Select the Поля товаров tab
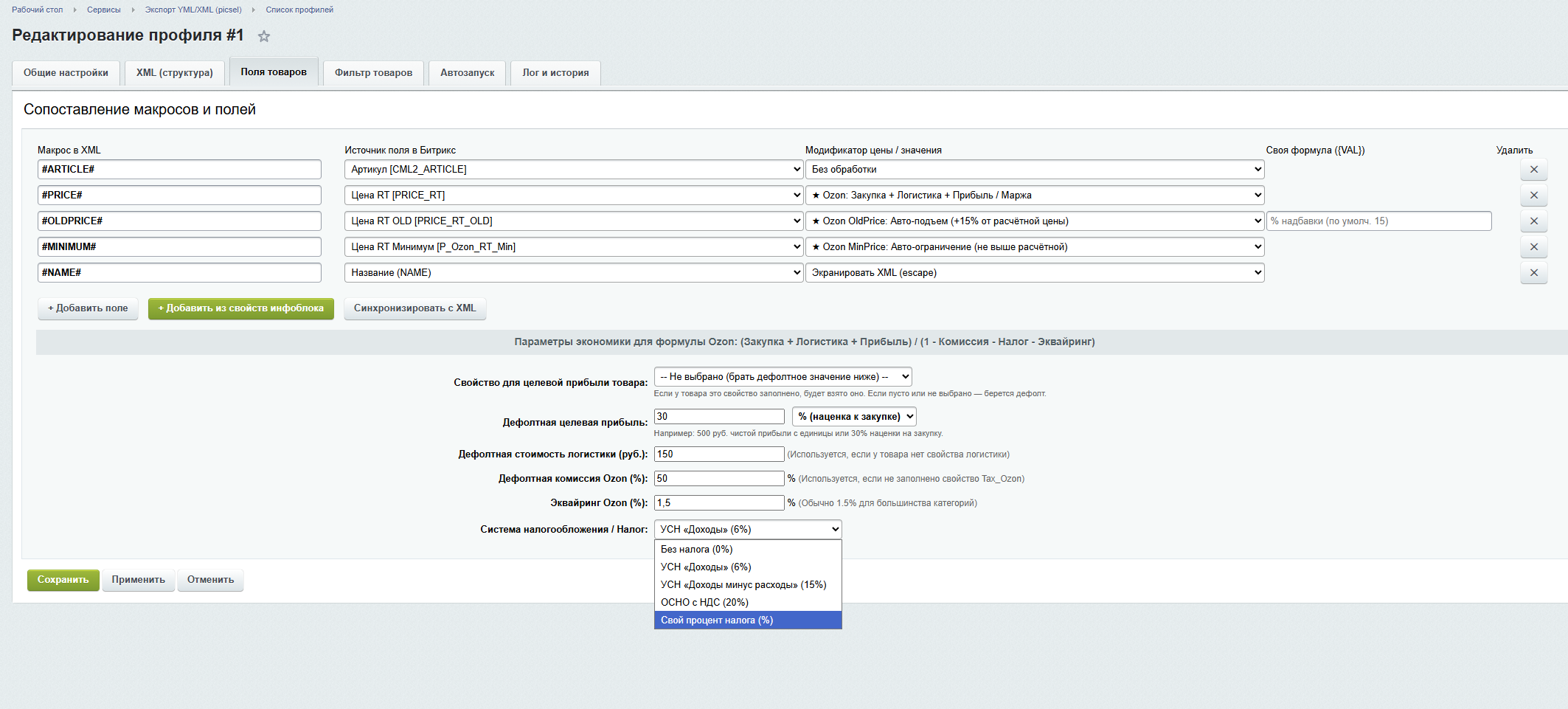Viewport: 1568px width, 709px height. pyautogui.click(x=274, y=72)
